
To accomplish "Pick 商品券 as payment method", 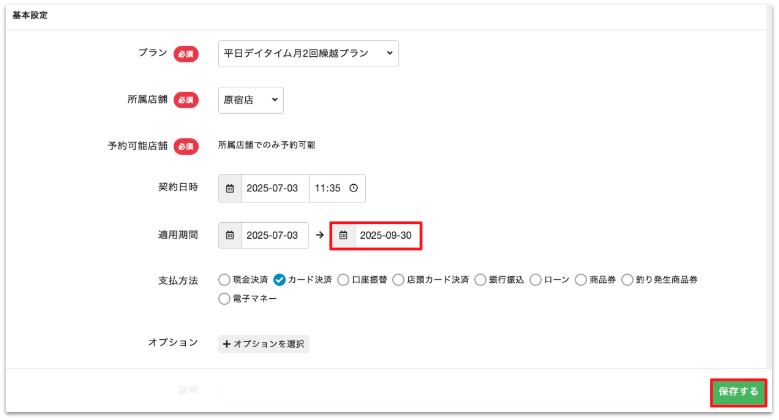I will click(x=582, y=280).
